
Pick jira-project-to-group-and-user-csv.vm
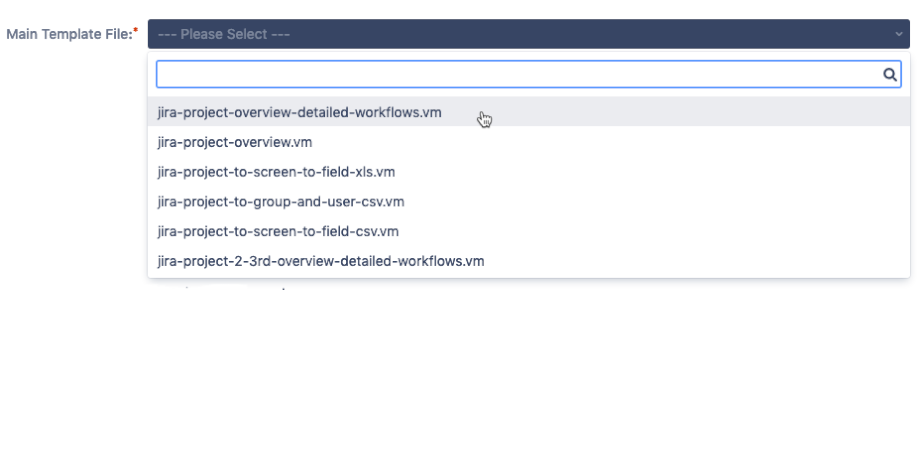click(x=528, y=202)
